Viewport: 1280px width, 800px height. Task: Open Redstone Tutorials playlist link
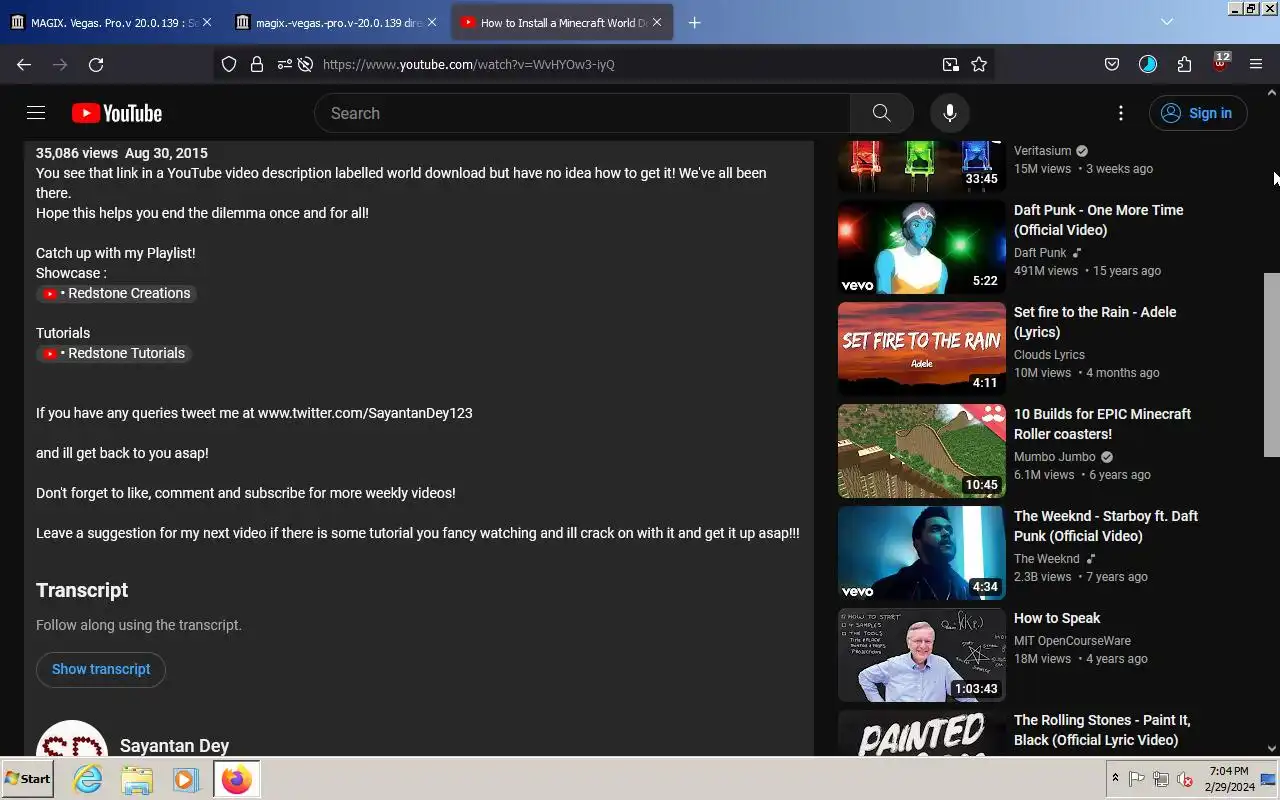coord(113,353)
